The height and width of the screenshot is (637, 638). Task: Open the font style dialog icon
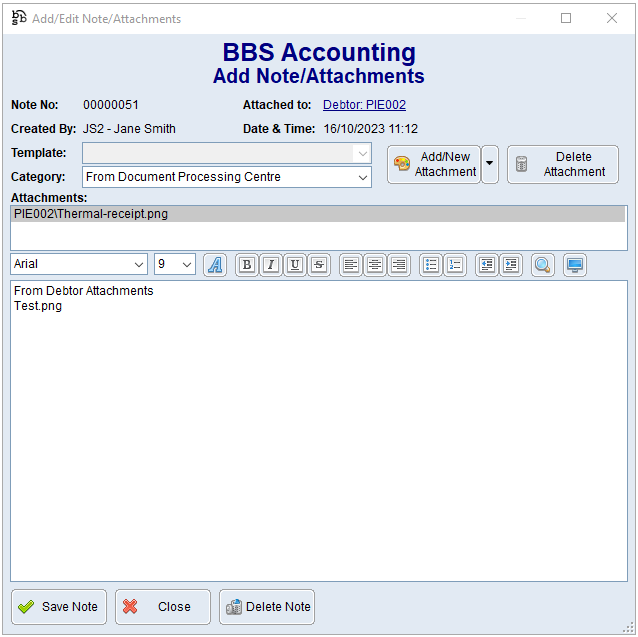coord(215,265)
